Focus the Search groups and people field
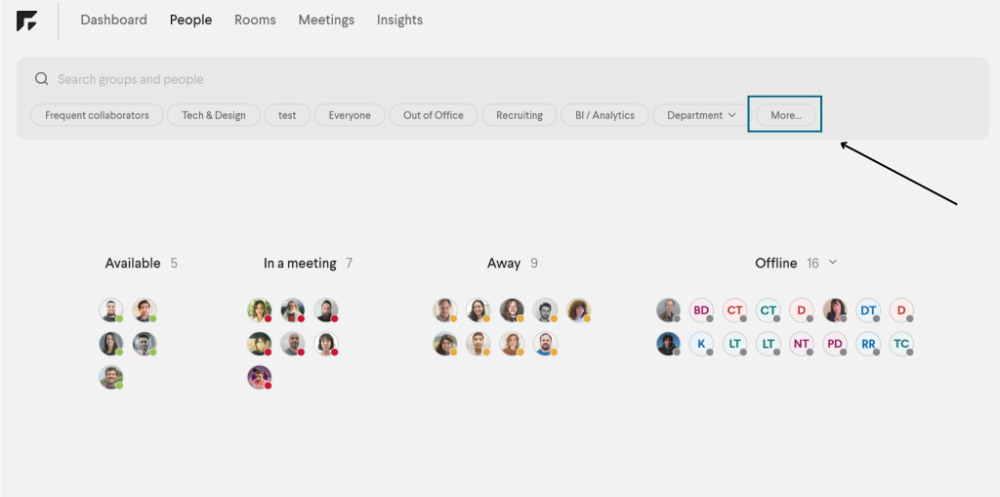Screen dimensions: 1000x497 [400, 79]
